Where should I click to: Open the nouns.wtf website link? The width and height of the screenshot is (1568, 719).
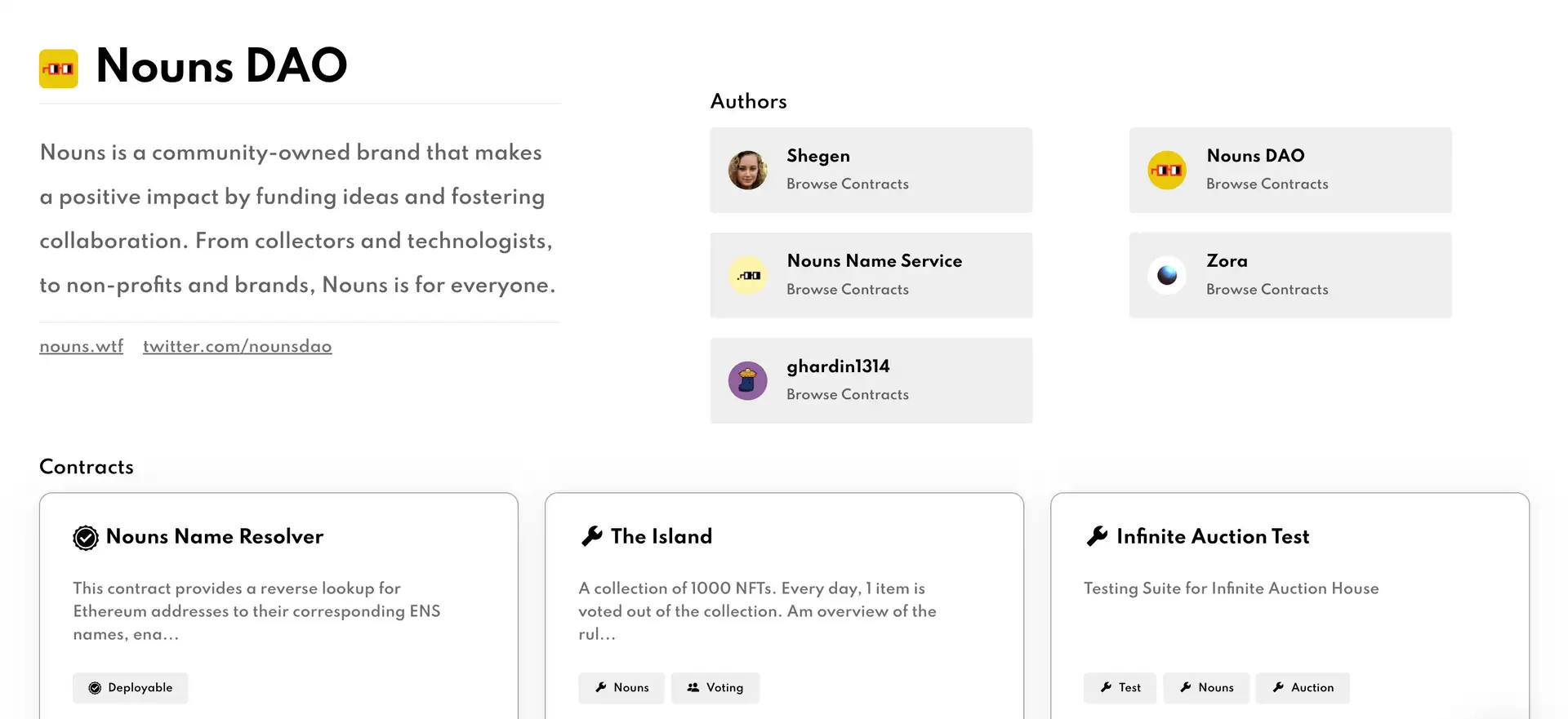coord(82,347)
